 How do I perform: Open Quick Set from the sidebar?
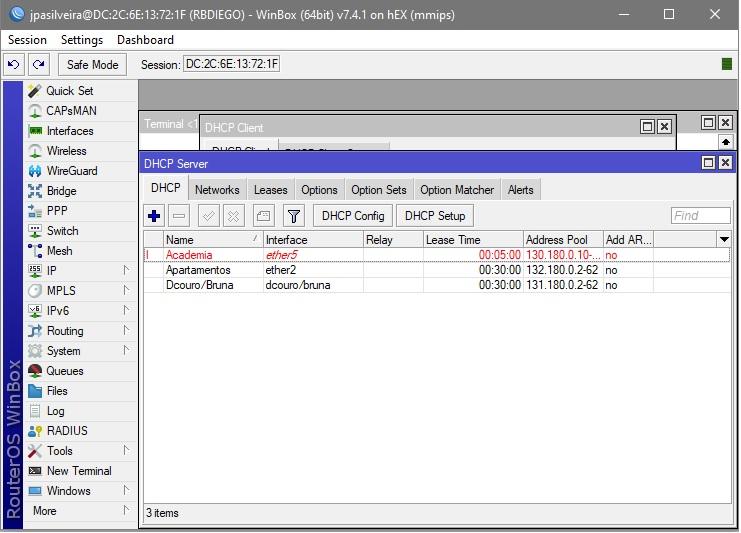80,91
